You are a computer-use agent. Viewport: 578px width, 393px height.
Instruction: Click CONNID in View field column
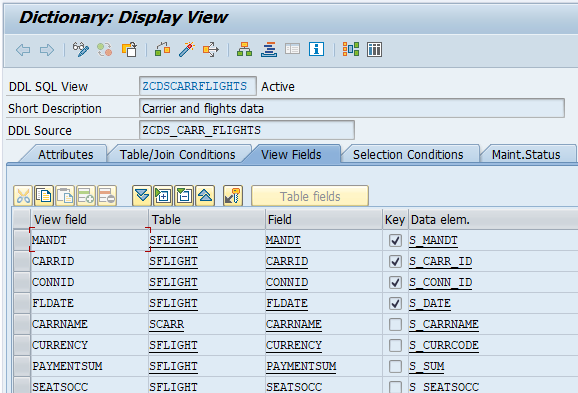click(53, 282)
